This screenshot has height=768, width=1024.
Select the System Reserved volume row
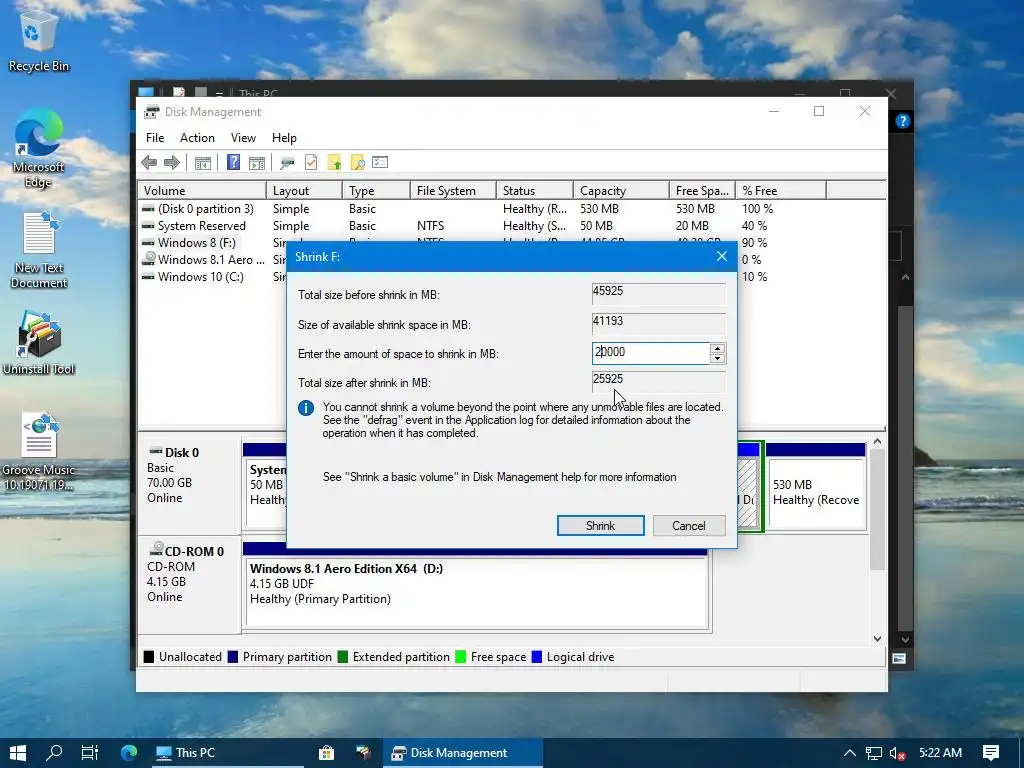512,226
